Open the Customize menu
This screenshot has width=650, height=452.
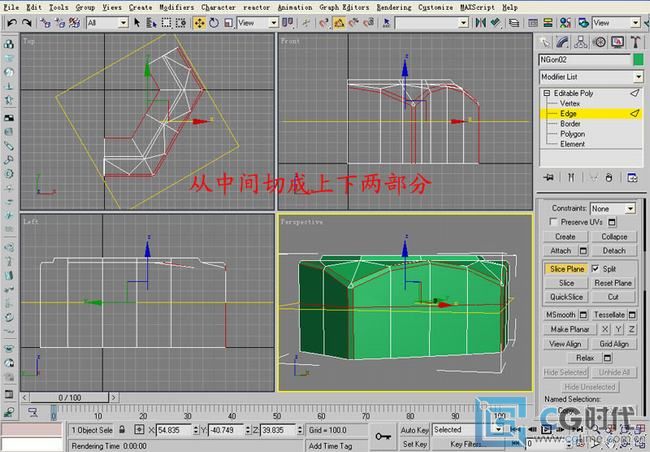click(435, 7)
